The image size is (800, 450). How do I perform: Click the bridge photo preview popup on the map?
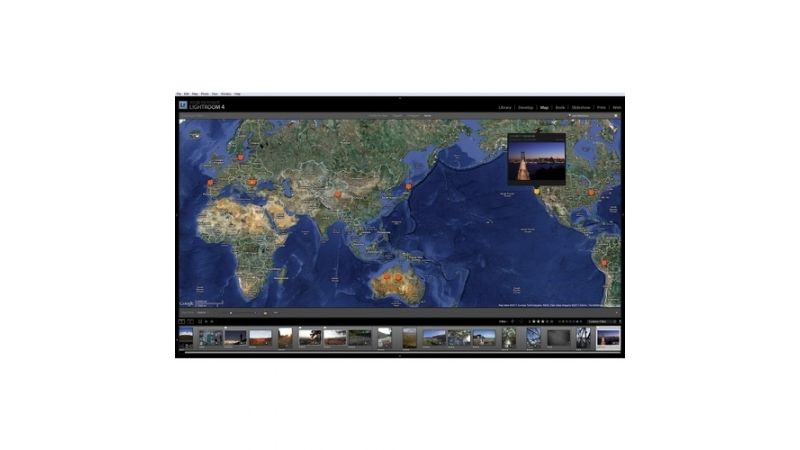pos(536,160)
